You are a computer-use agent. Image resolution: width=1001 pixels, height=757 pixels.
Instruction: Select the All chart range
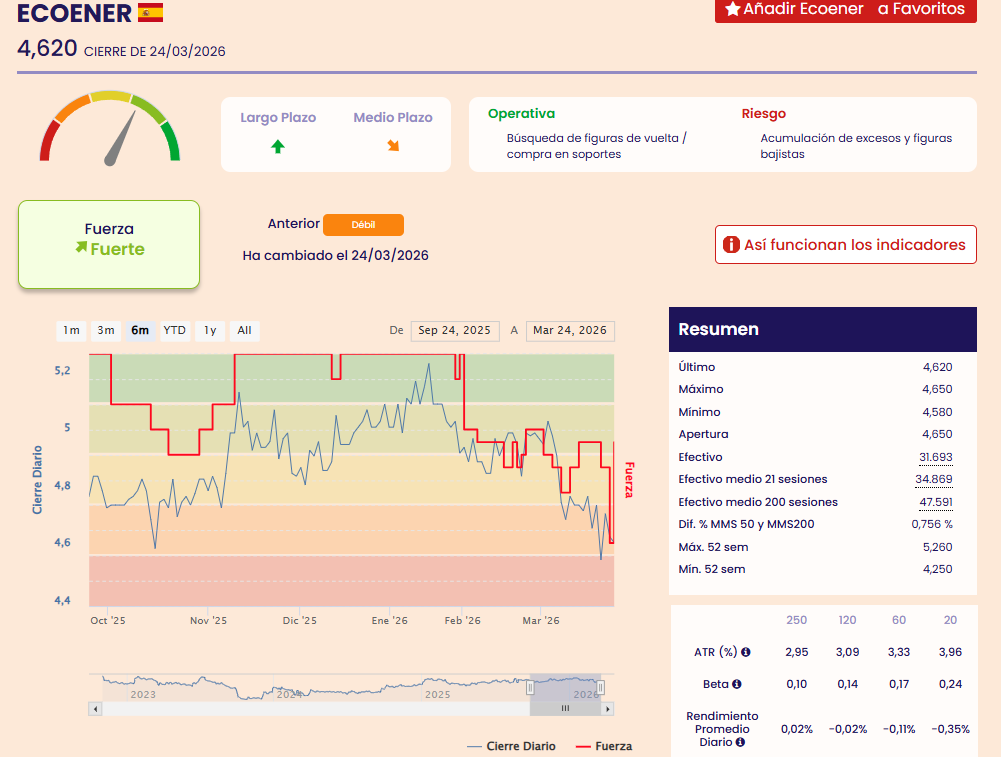245,330
